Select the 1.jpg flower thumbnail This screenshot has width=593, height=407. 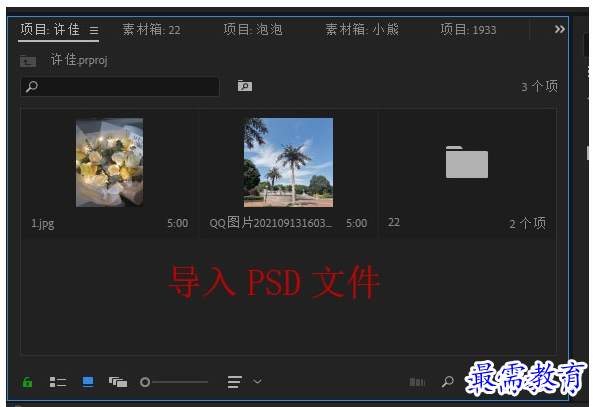coord(109,162)
